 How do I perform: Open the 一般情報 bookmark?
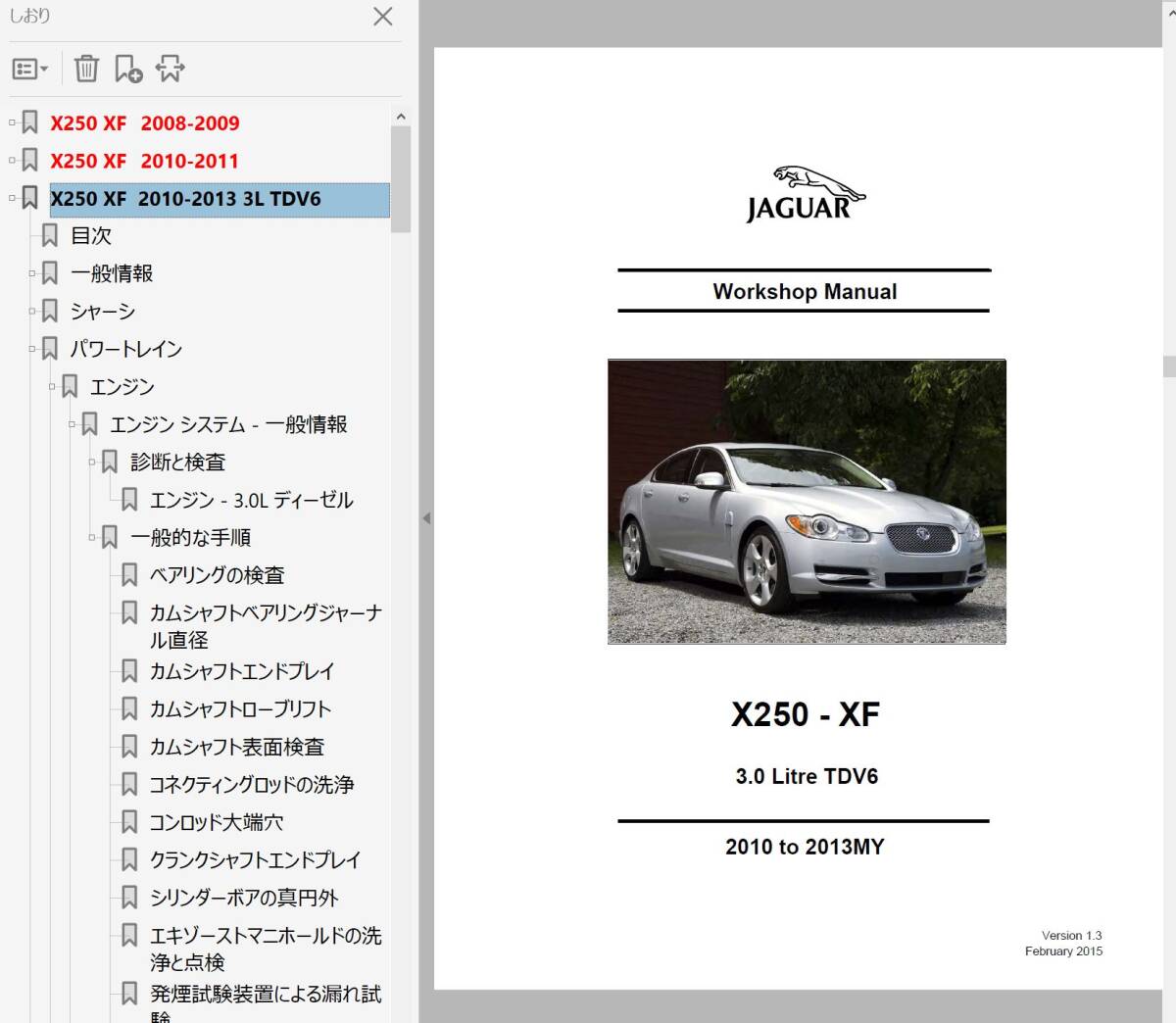pos(112,273)
